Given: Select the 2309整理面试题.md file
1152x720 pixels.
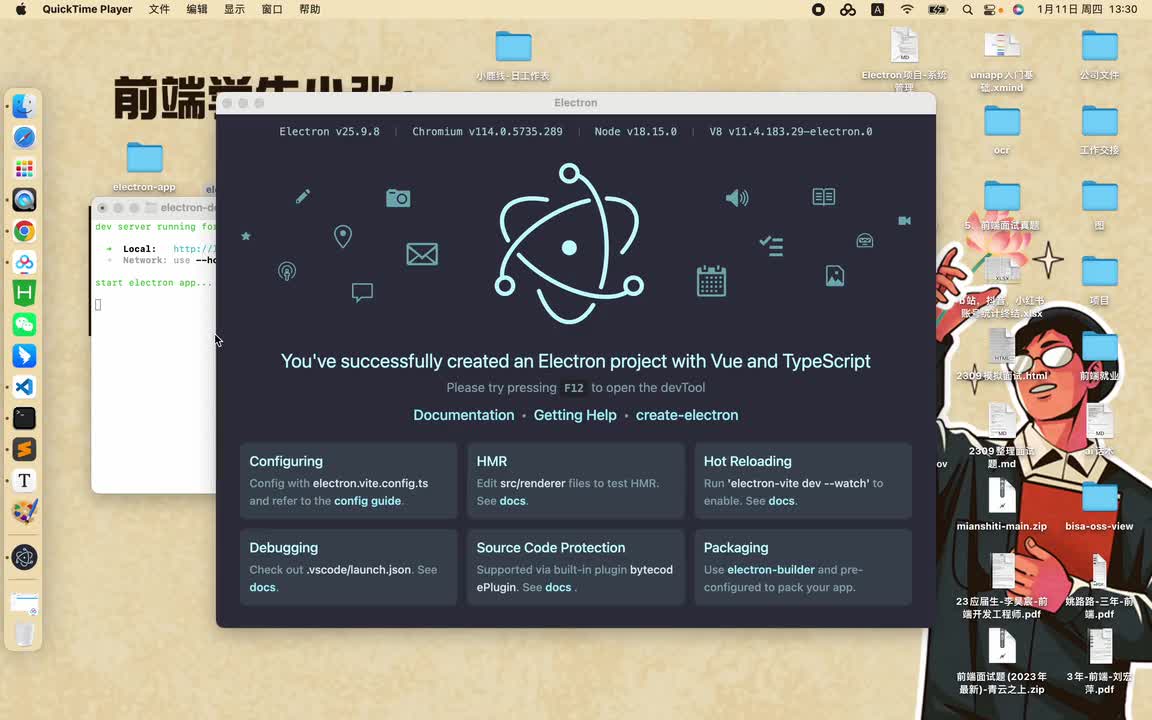Looking at the screenshot, I should tap(1002, 436).
